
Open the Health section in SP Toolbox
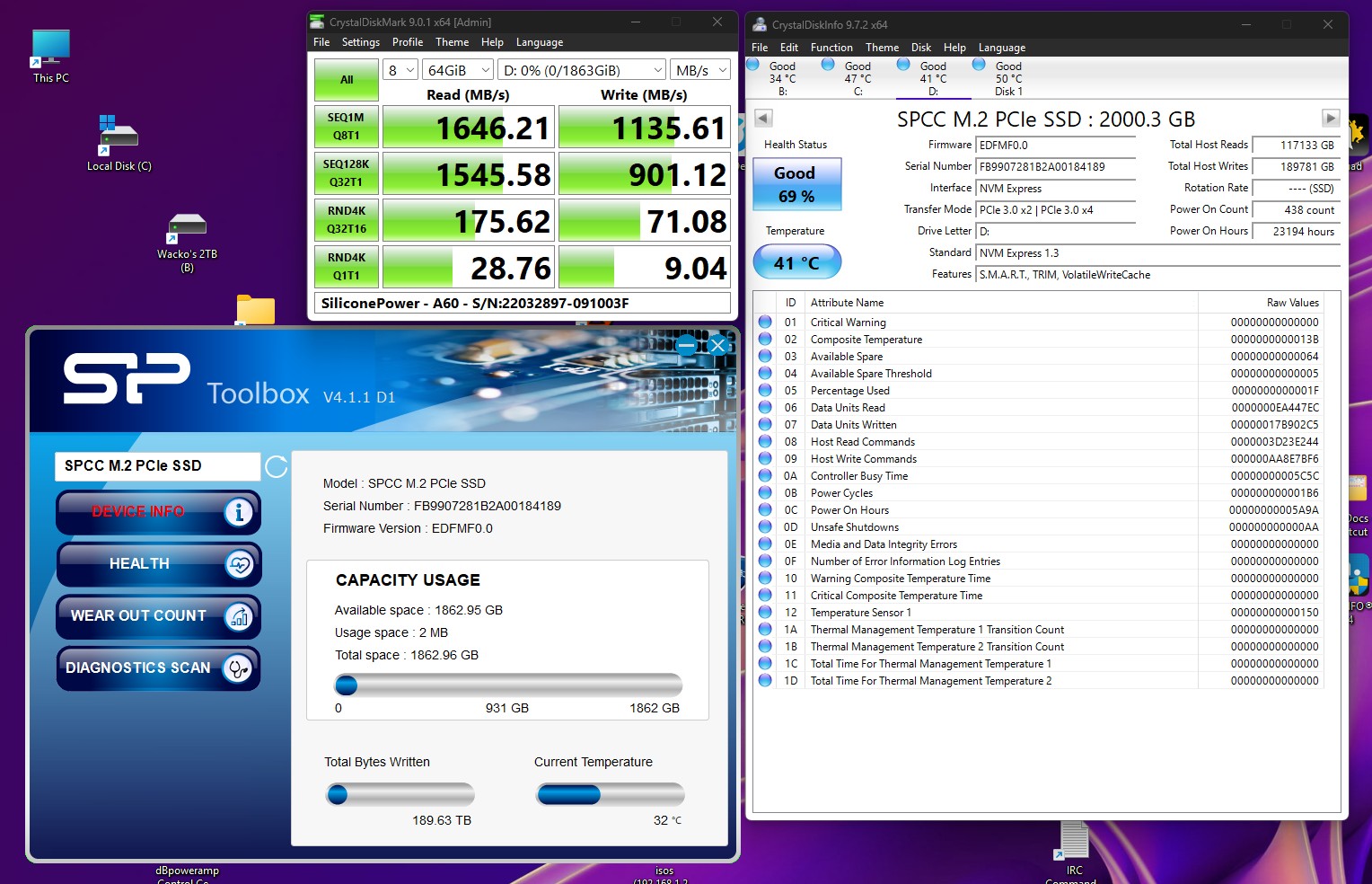(x=158, y=564)
